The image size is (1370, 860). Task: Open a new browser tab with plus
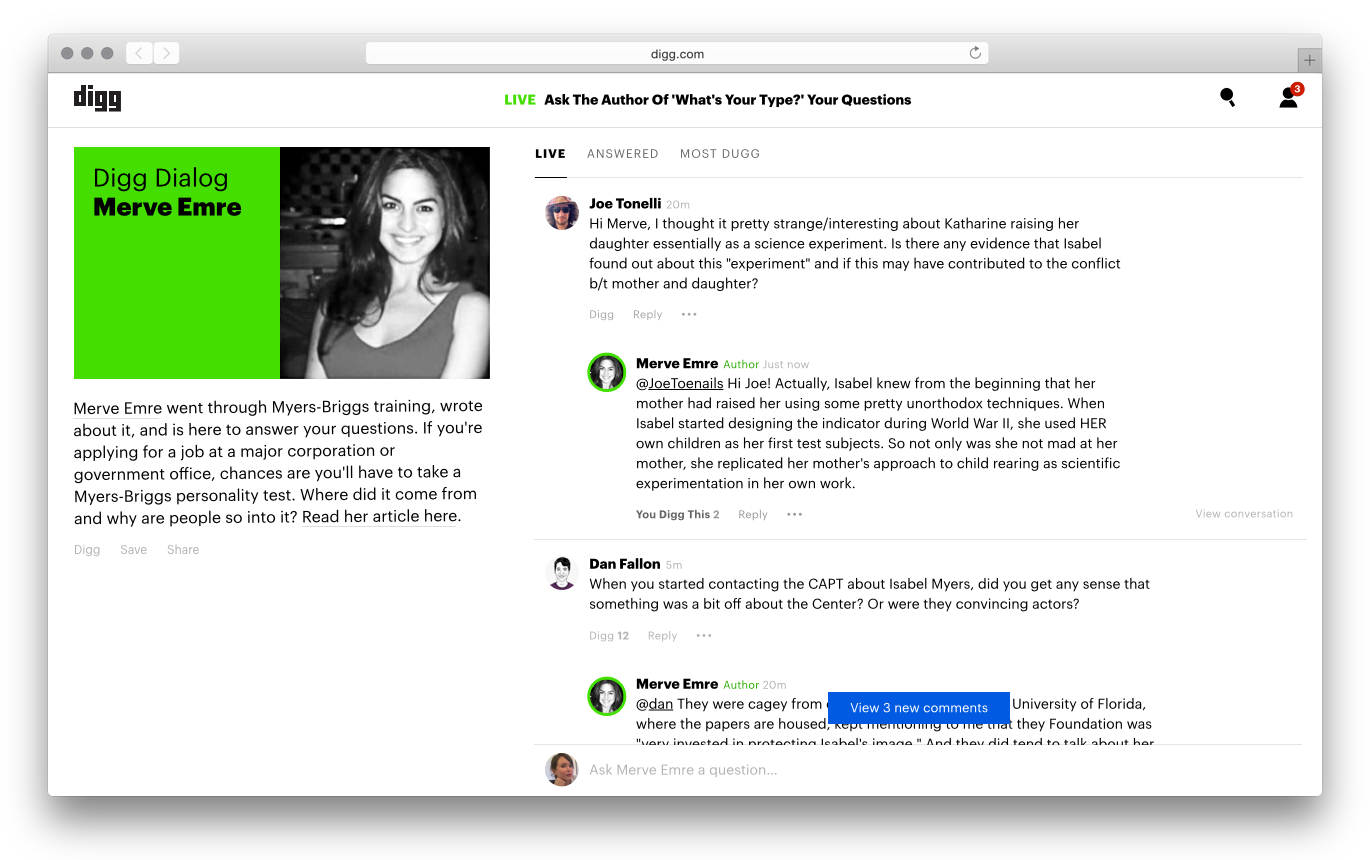click(x=1309, y=60)
